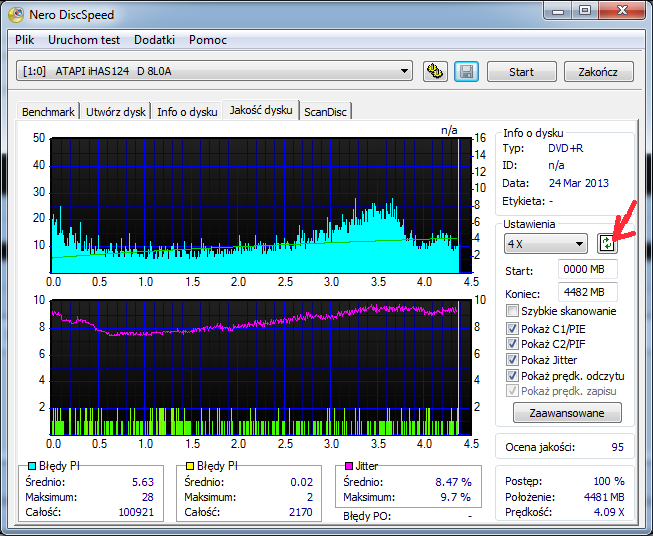Image resolution: width=653 pixels, height=536 pixels.
Task: Click the save floppy disk icon
Action: [x=466, y=72]
